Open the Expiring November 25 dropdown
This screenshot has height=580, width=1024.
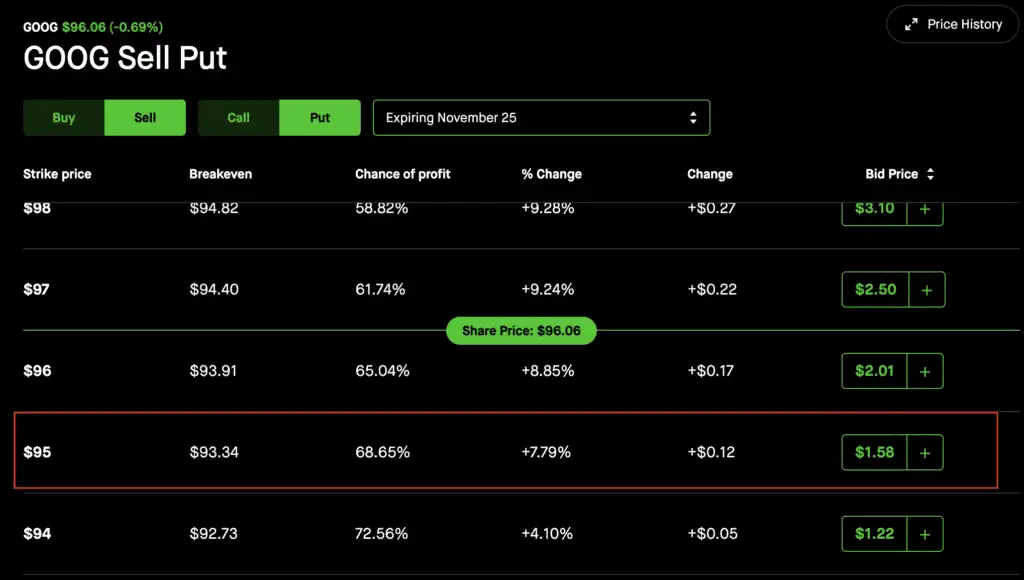(x=541, y=118)
